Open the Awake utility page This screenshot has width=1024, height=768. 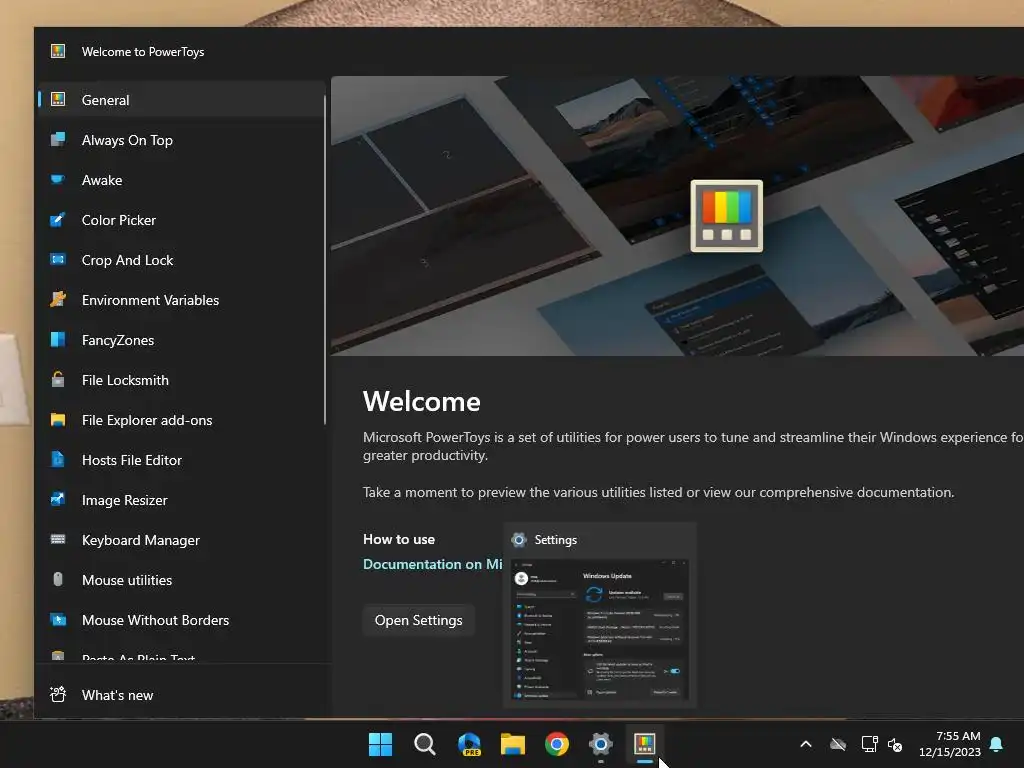(181, 180)
